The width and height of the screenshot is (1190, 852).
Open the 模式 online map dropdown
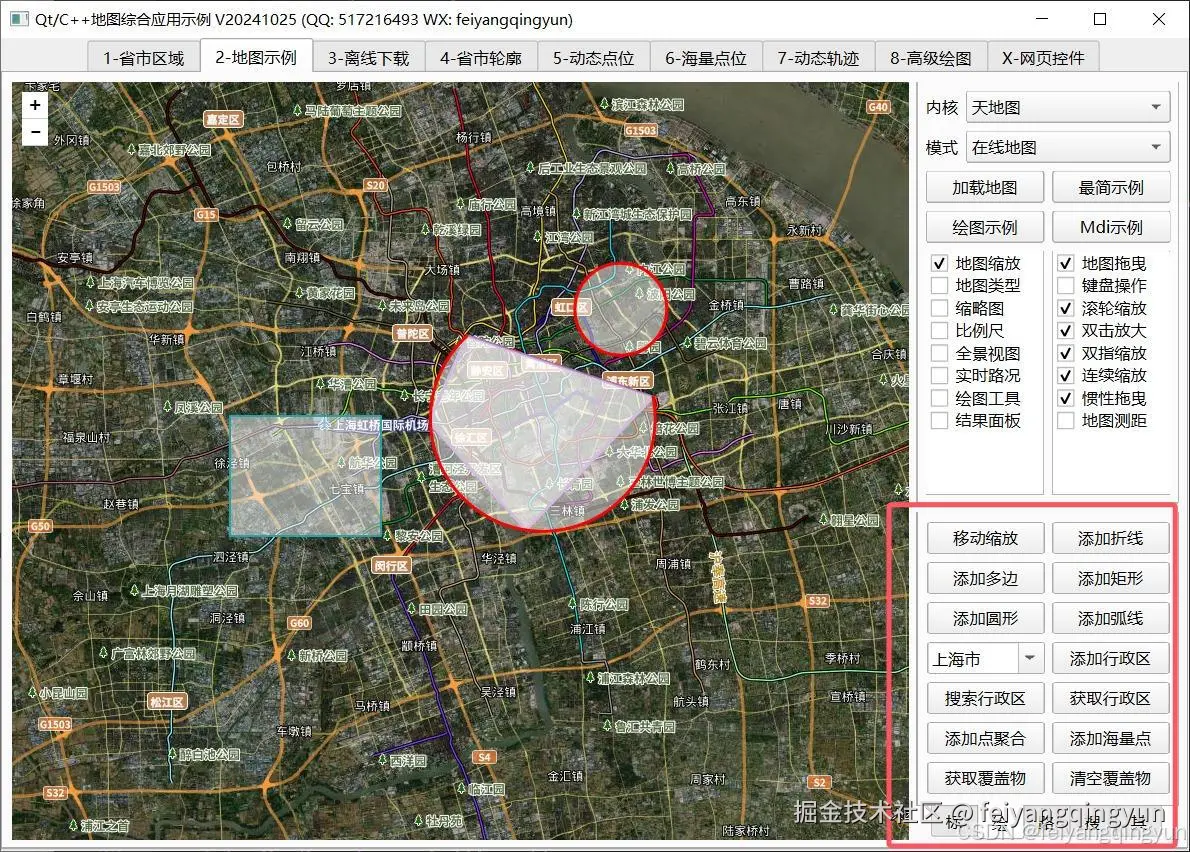click(1067, 146)
